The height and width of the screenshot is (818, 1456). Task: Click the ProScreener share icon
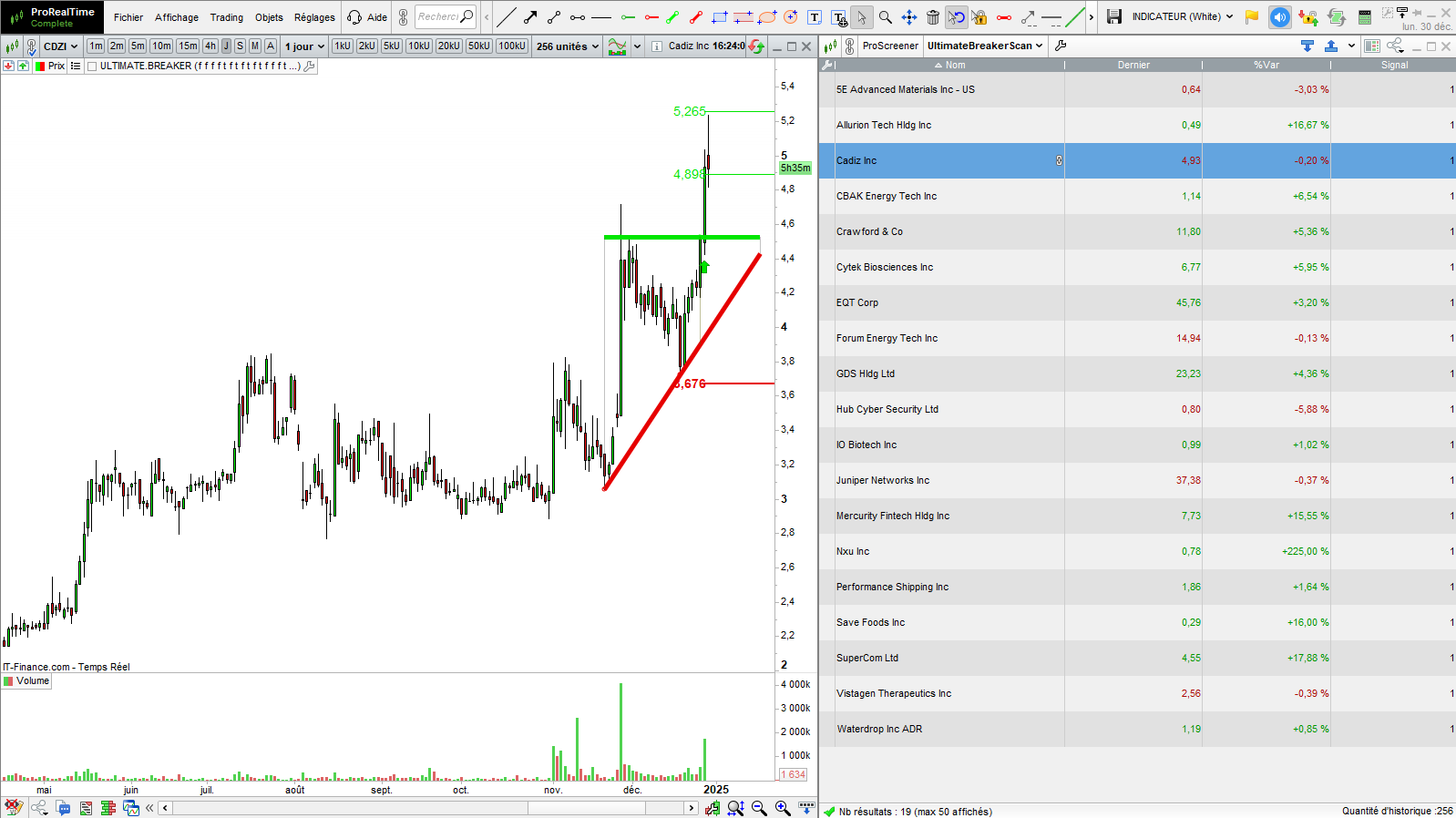click(x=1395, y=46)
